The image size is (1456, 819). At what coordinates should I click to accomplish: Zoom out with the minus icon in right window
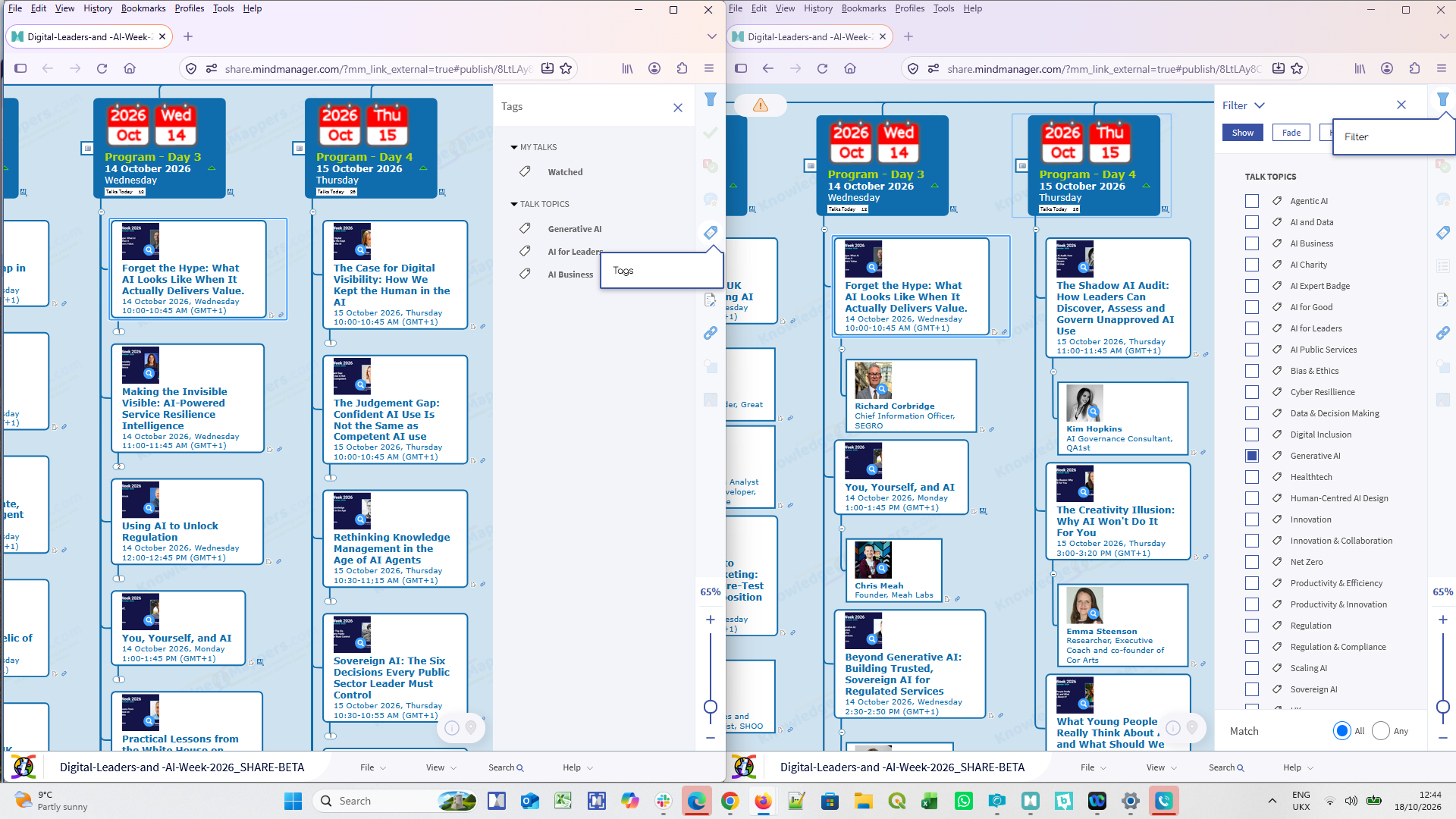(1443, 737)
